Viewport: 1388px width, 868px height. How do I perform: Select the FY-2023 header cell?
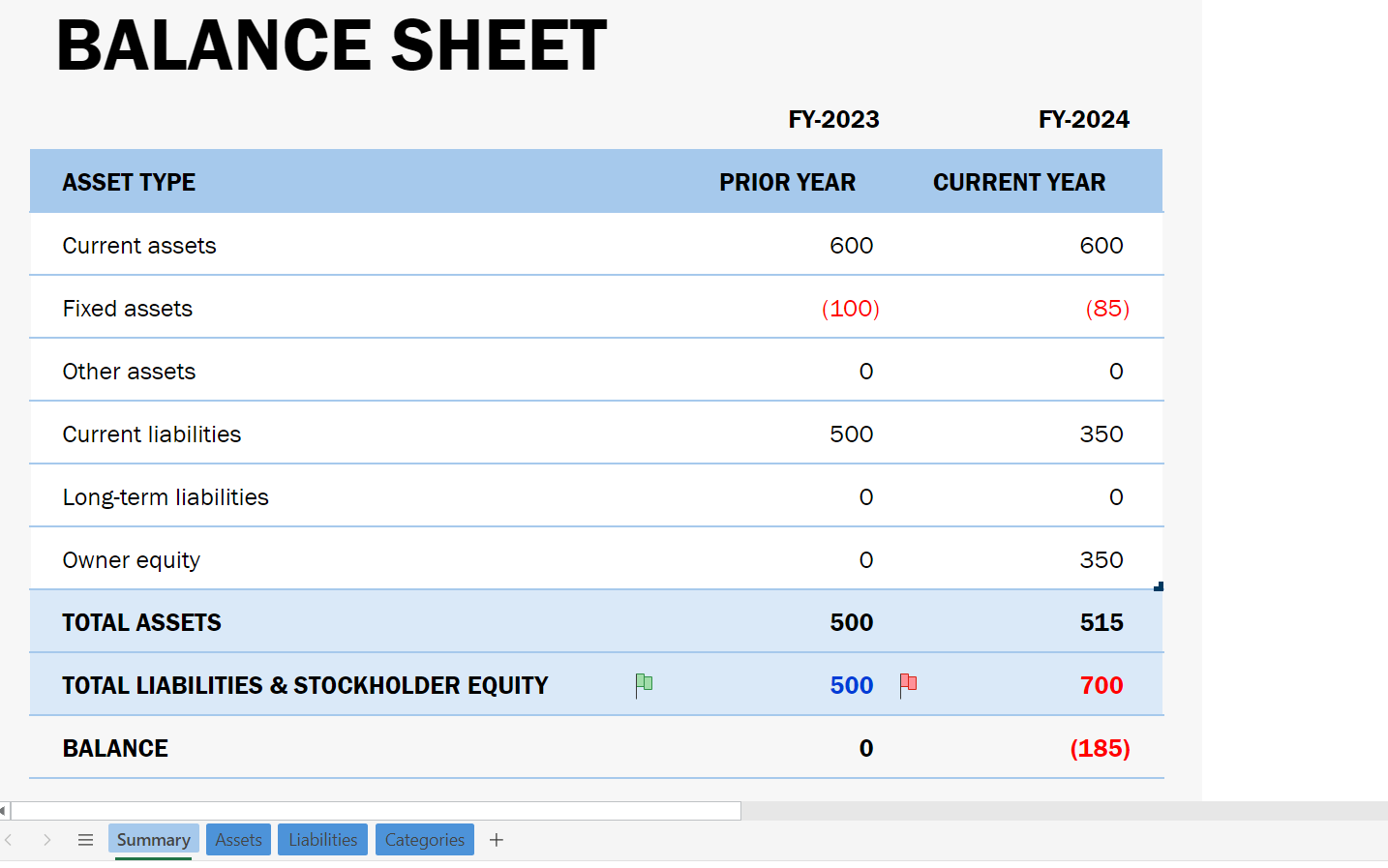coord(833,119)
